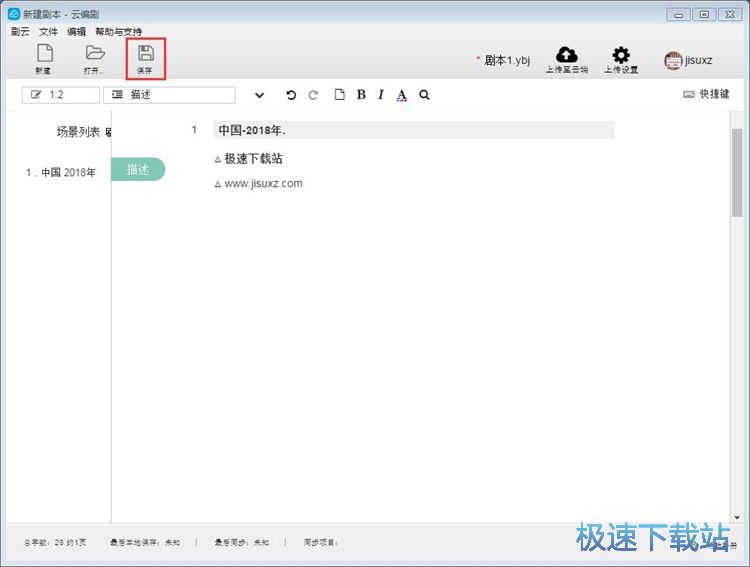Toggle italic formatting

381,95
